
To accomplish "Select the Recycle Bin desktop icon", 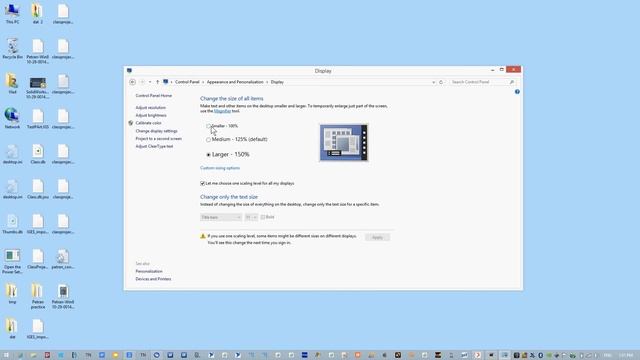I will click(12, 49).
